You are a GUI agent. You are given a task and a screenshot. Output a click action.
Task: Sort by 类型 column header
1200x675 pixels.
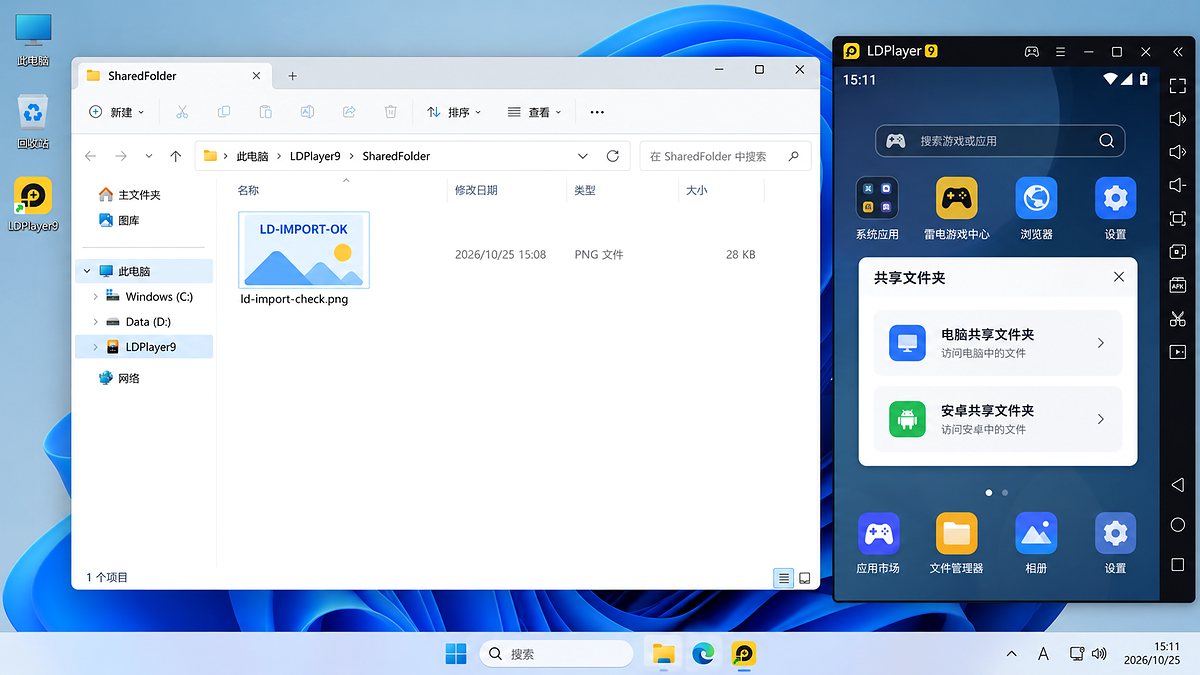[585, 190]
